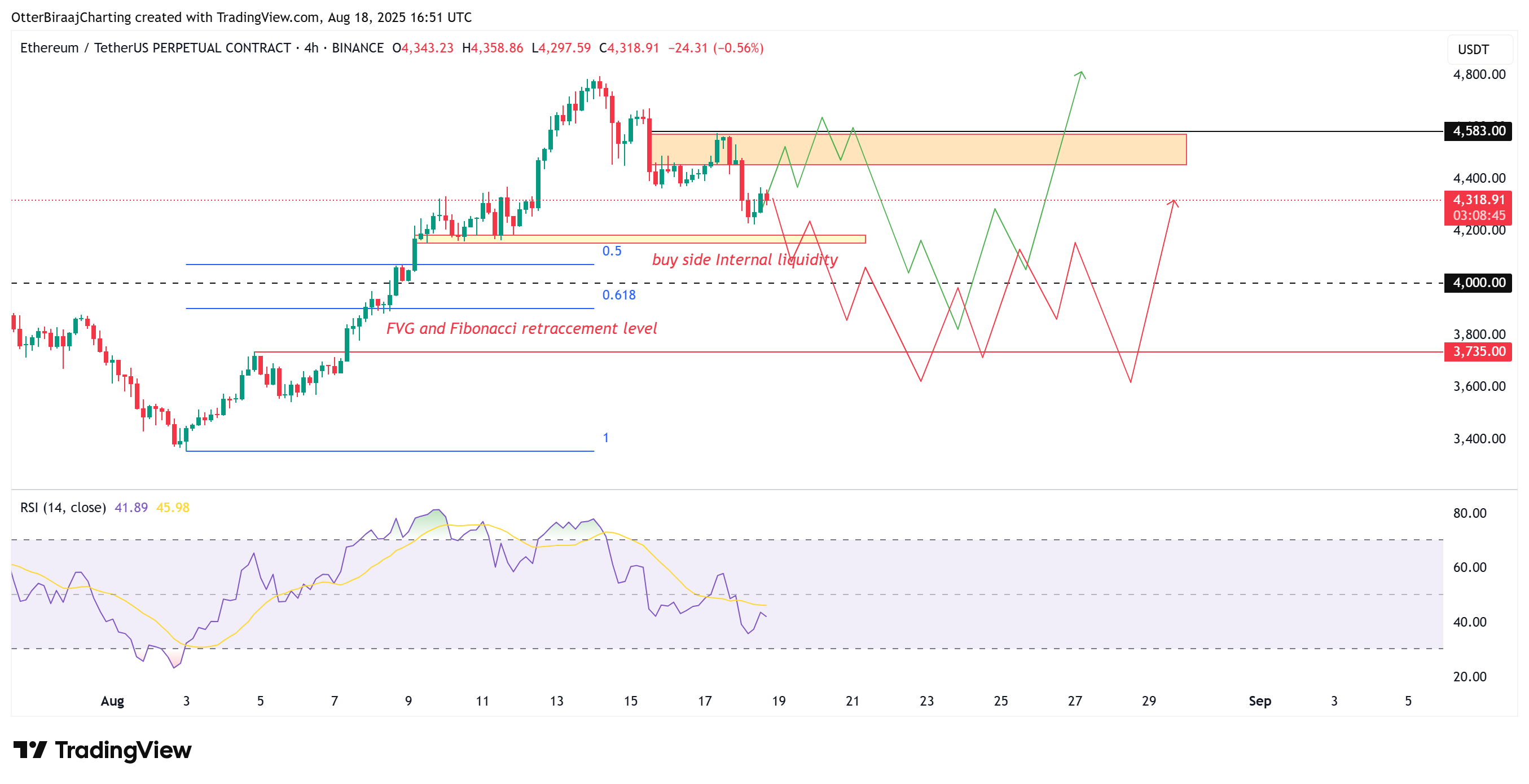
Task: Select the orange supply zone rectangle
Action: (979, 149)
